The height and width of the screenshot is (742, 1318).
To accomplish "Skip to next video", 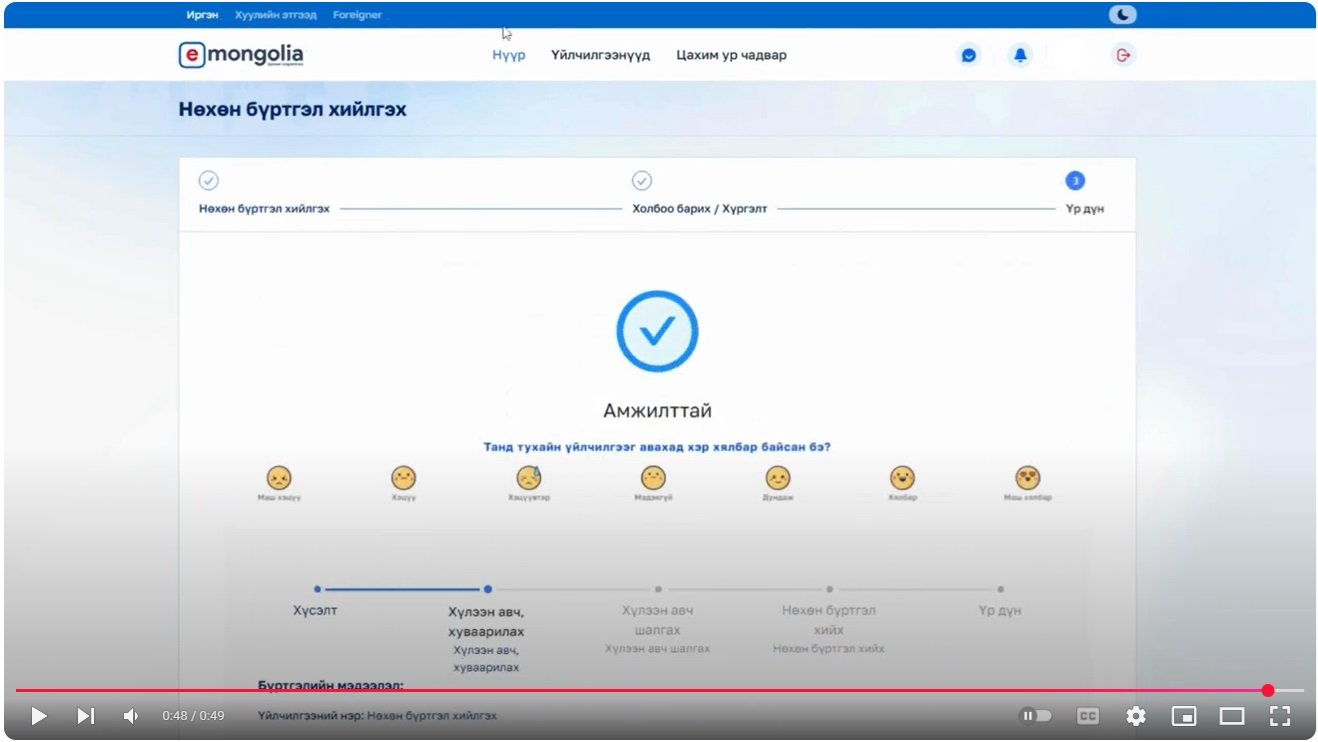I will pos(86,716).
